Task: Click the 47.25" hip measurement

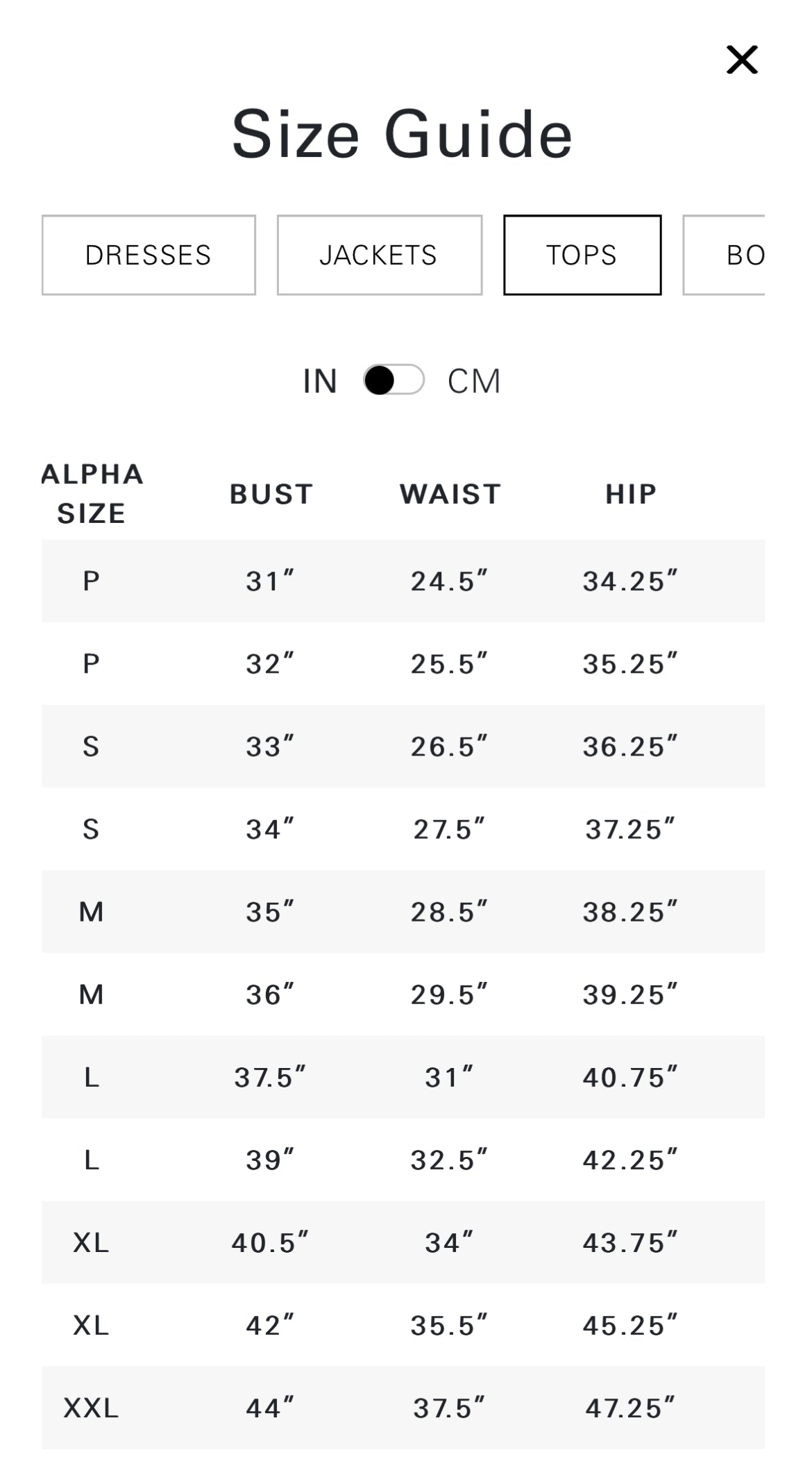Action: [629, 1408]
